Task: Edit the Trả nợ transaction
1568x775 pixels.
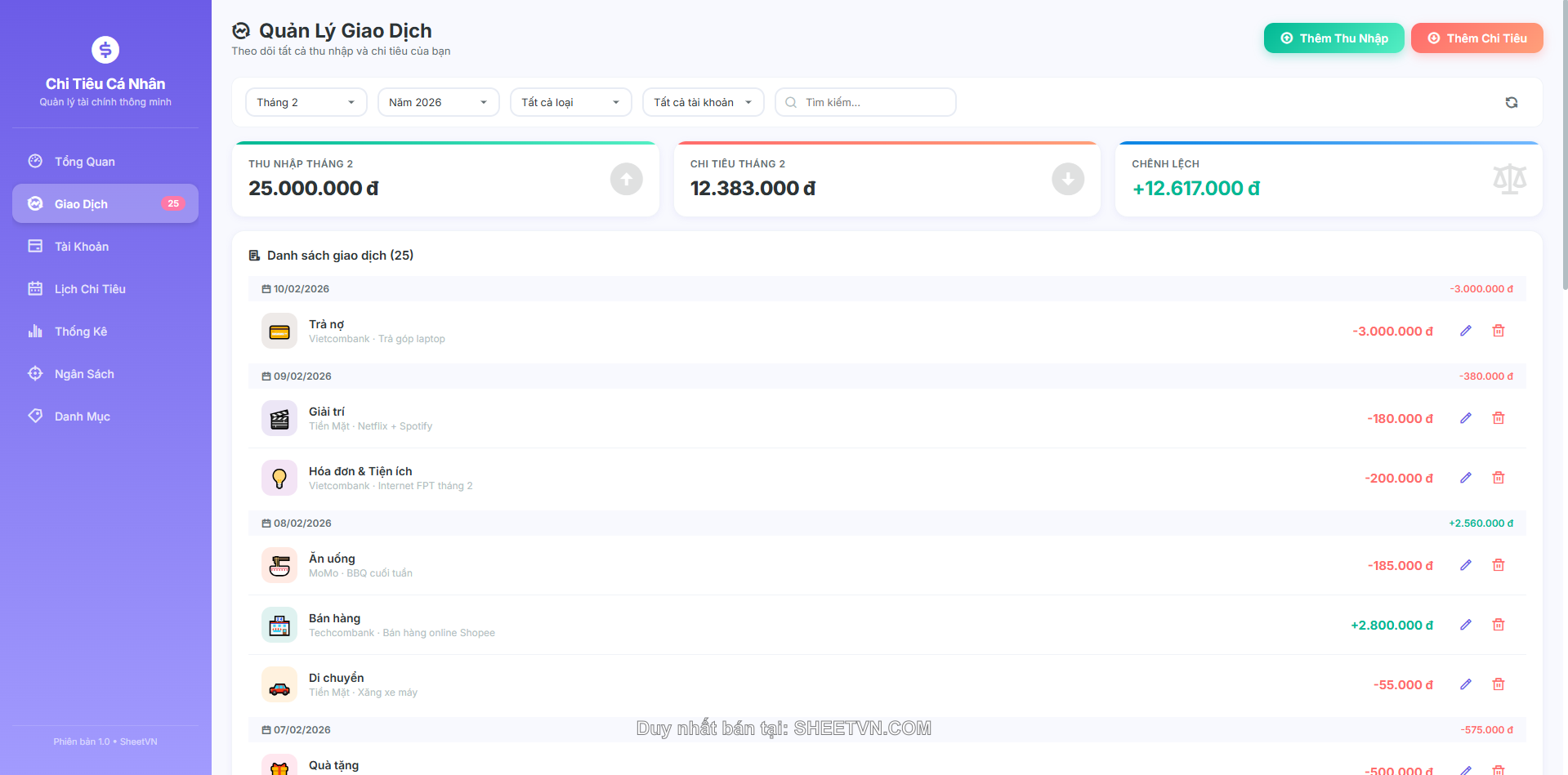Action: point(1465,331)
